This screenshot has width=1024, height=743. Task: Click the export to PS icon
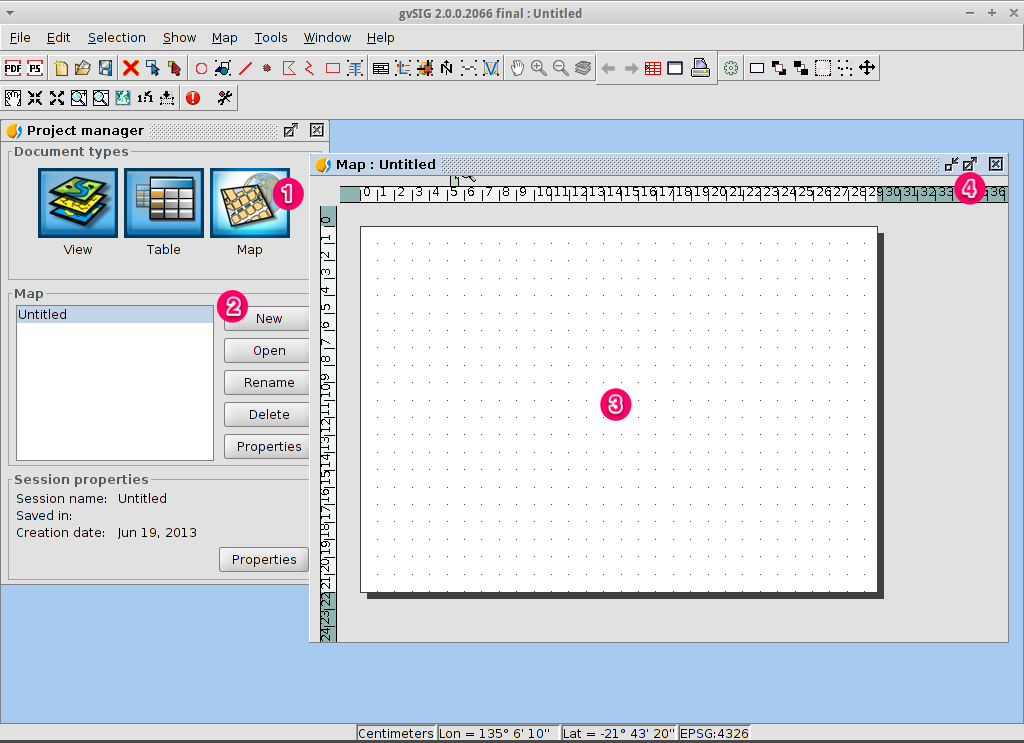[35, 68]
